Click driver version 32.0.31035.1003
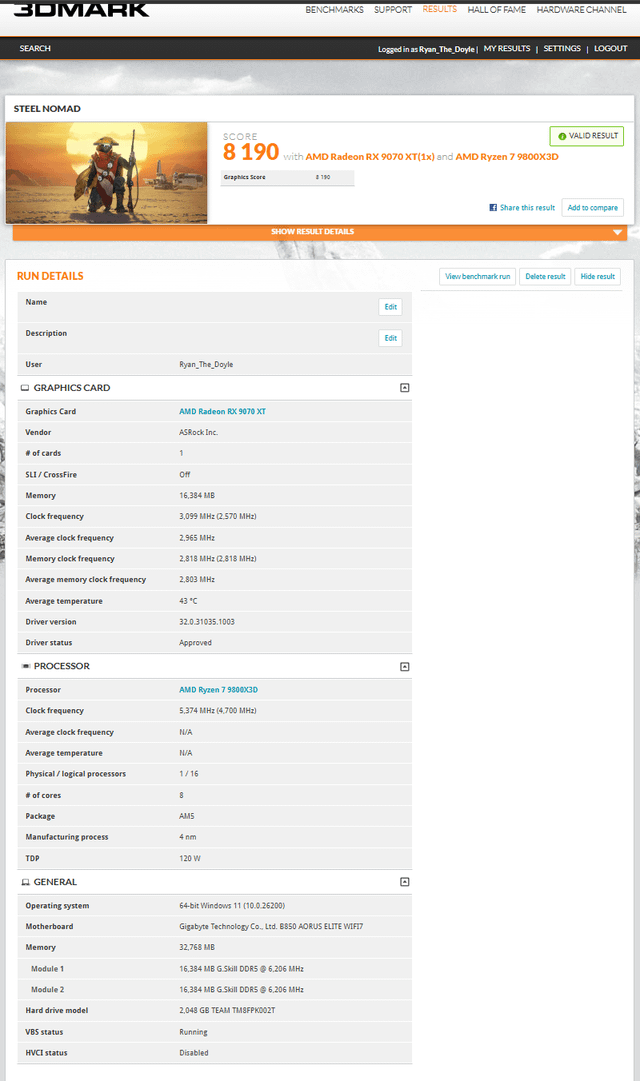Screen dimensions: 640x1081 (x=207, y=622)
